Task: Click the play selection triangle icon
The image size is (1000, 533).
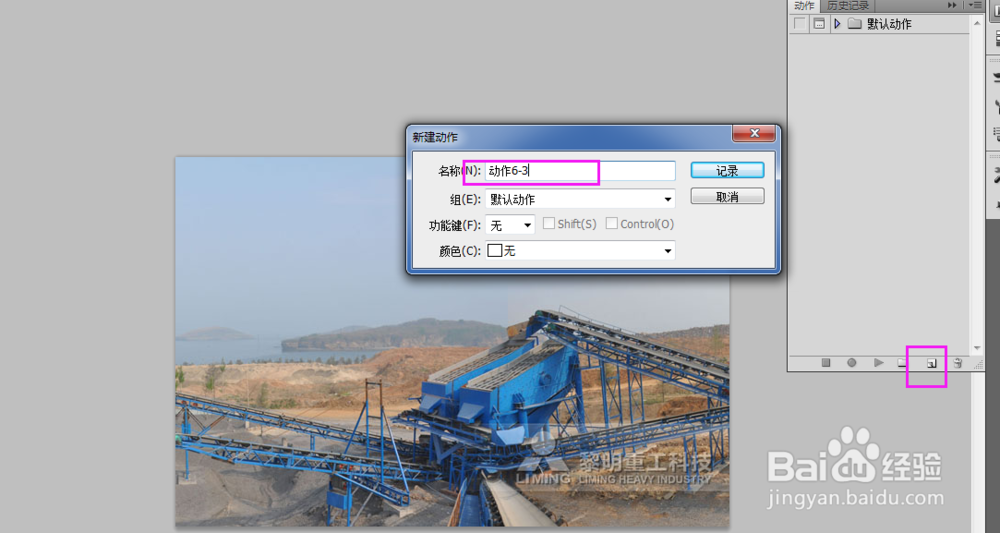Action: (x=879, y=363)
